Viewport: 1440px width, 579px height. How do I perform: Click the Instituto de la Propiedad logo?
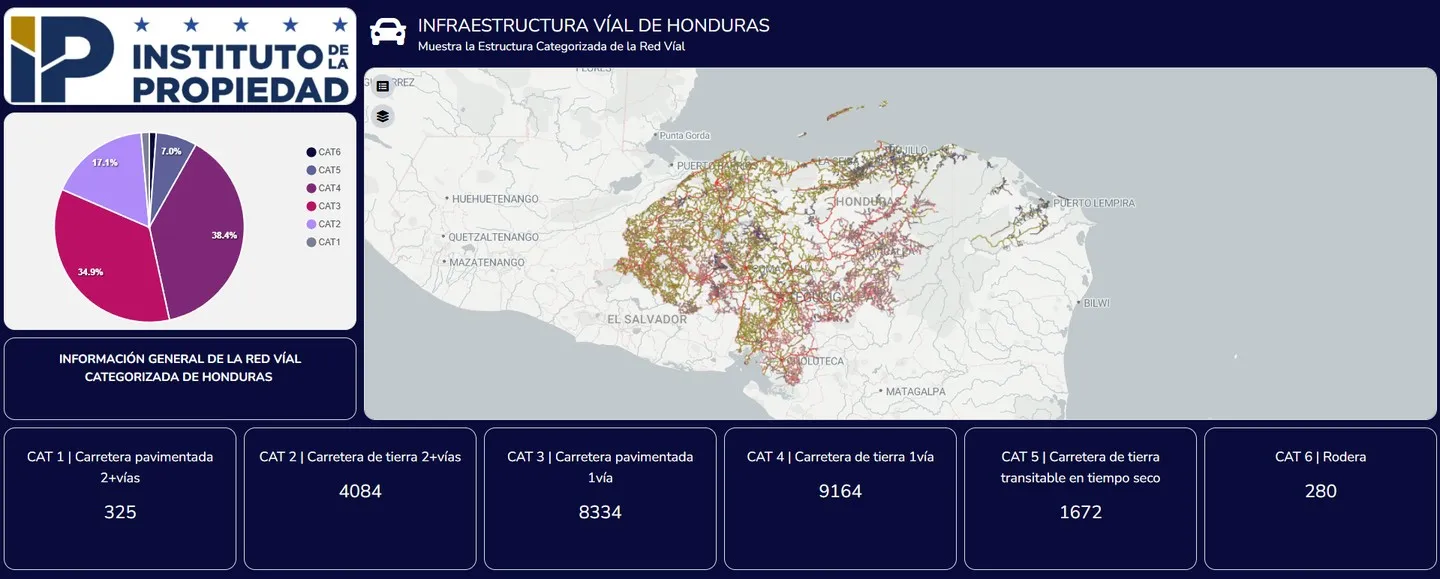point(180,56)
